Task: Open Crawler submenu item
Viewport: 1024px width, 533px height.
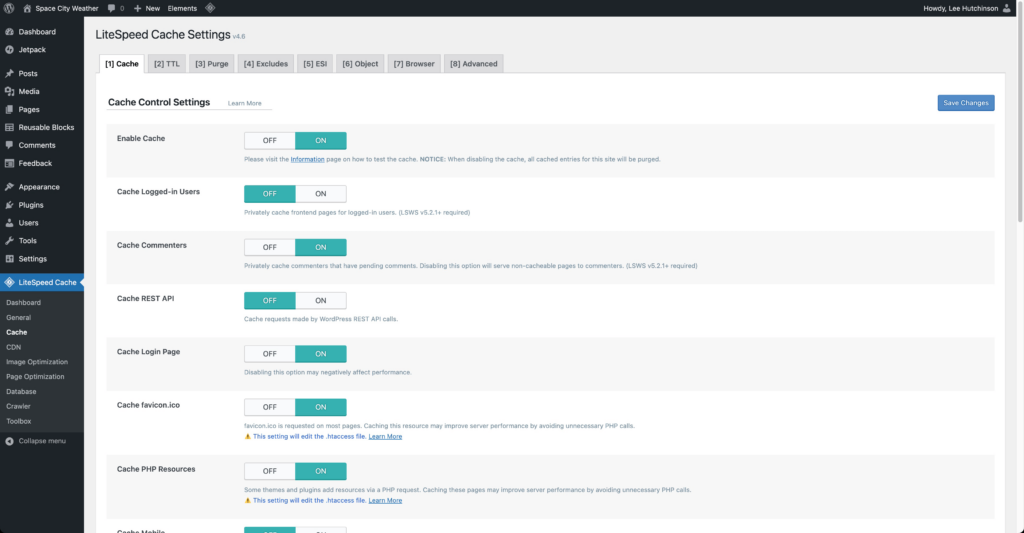Action: tap(18, 406)
